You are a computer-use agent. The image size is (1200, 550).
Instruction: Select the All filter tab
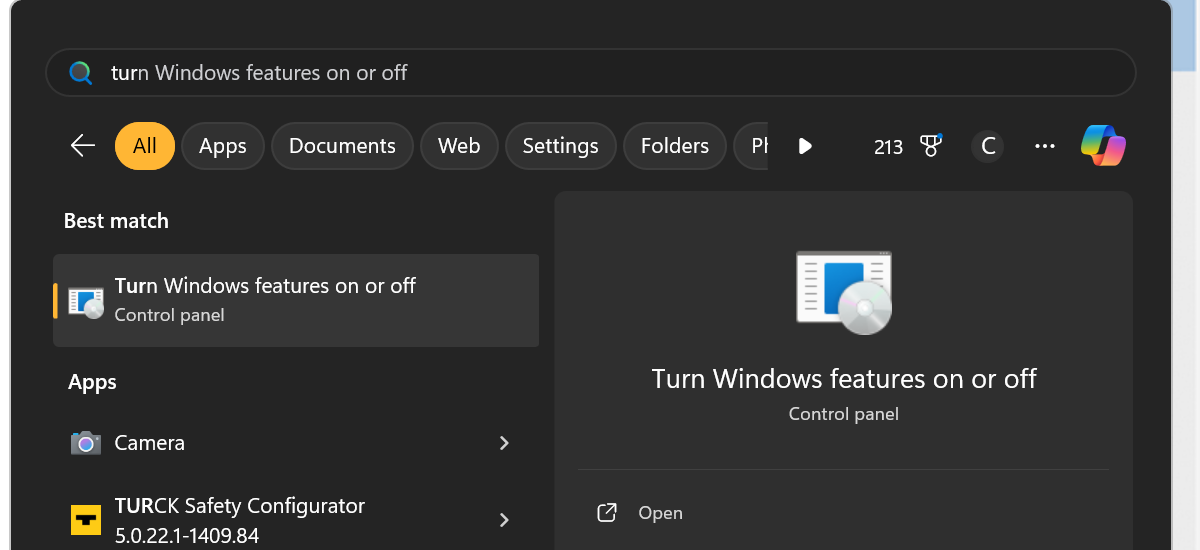pyautogui.click(x=145, y=146)
